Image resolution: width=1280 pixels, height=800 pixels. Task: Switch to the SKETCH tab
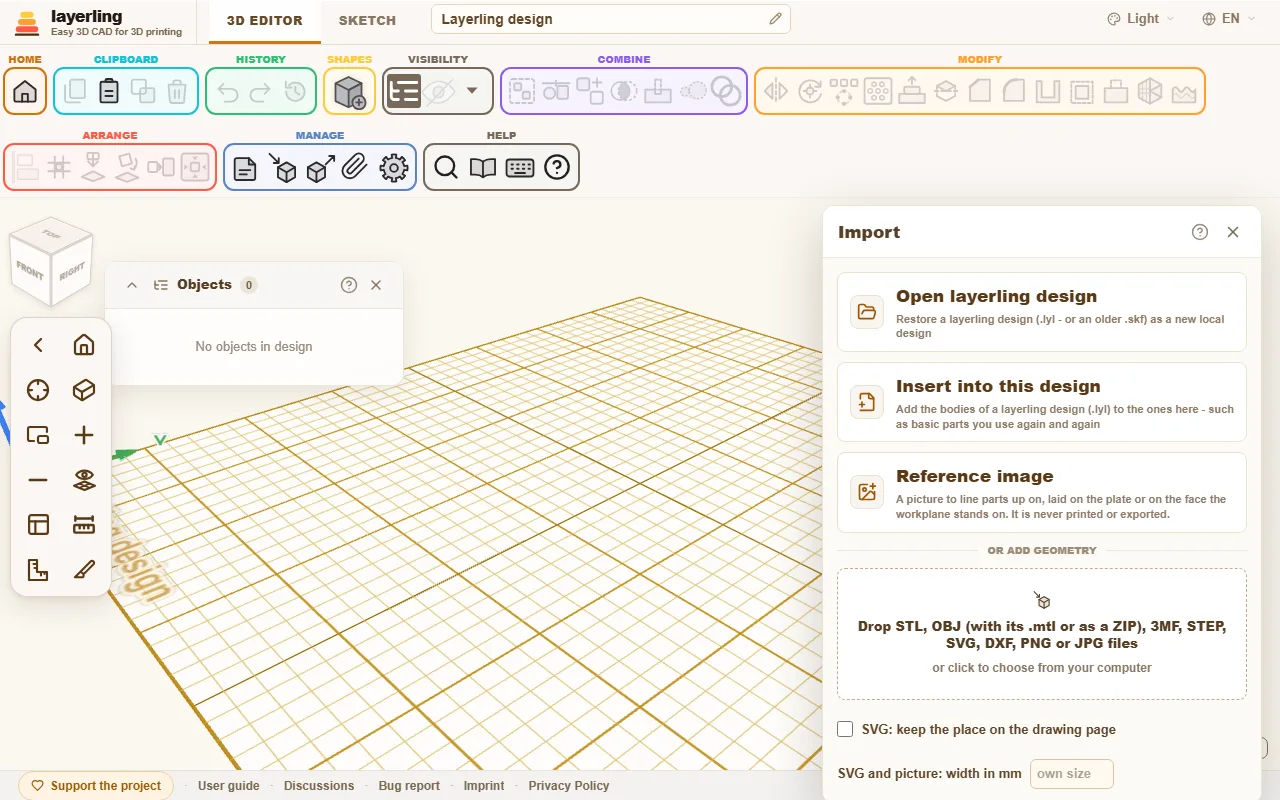coord(367,20)
